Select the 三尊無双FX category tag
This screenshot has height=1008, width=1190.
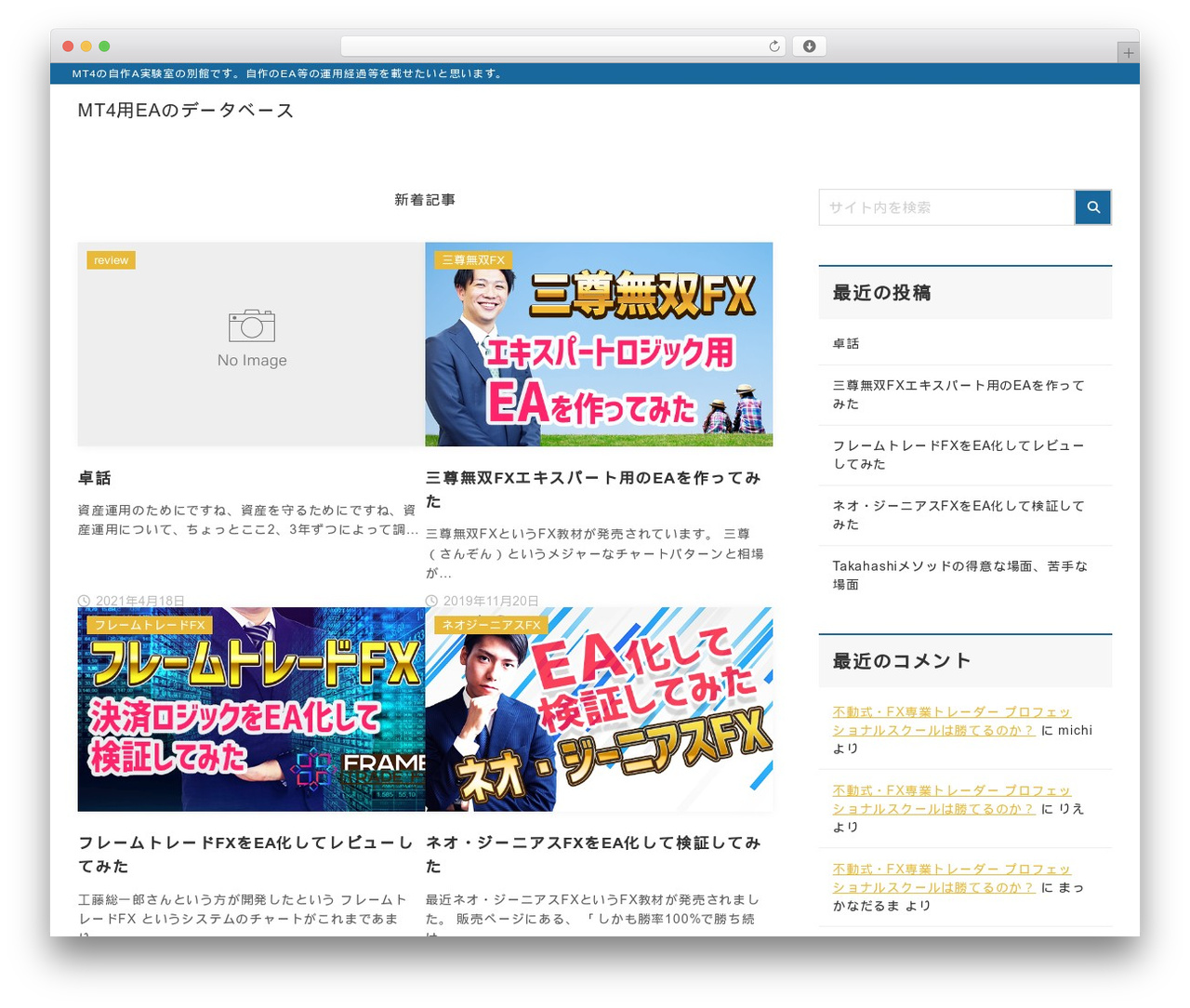coord(473,260)
